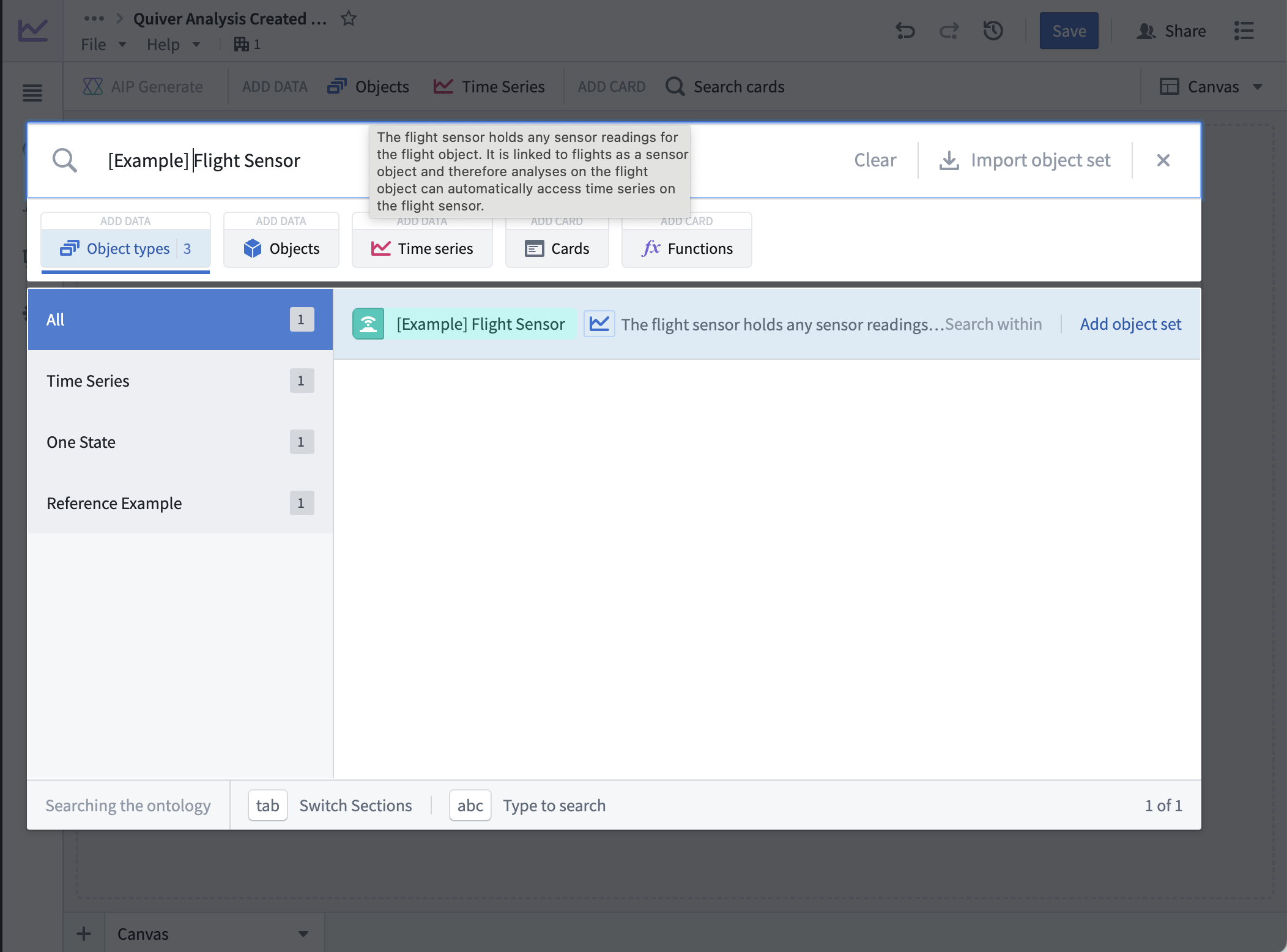Open version history clock icon
The width and height of the screenshot is (1287, 952).
coord(993,31)
